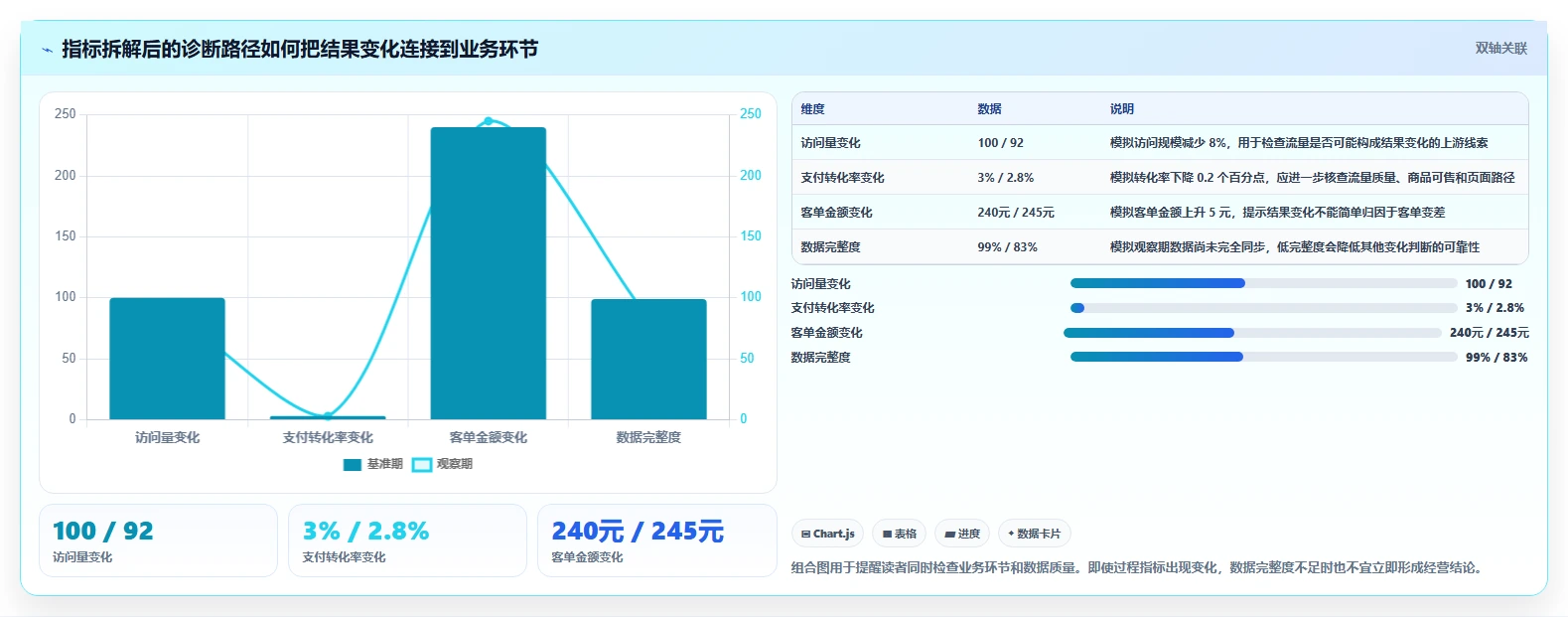
Task: Click the 客单金额变化 bar in chart
Action: click(x=488, y=273)
